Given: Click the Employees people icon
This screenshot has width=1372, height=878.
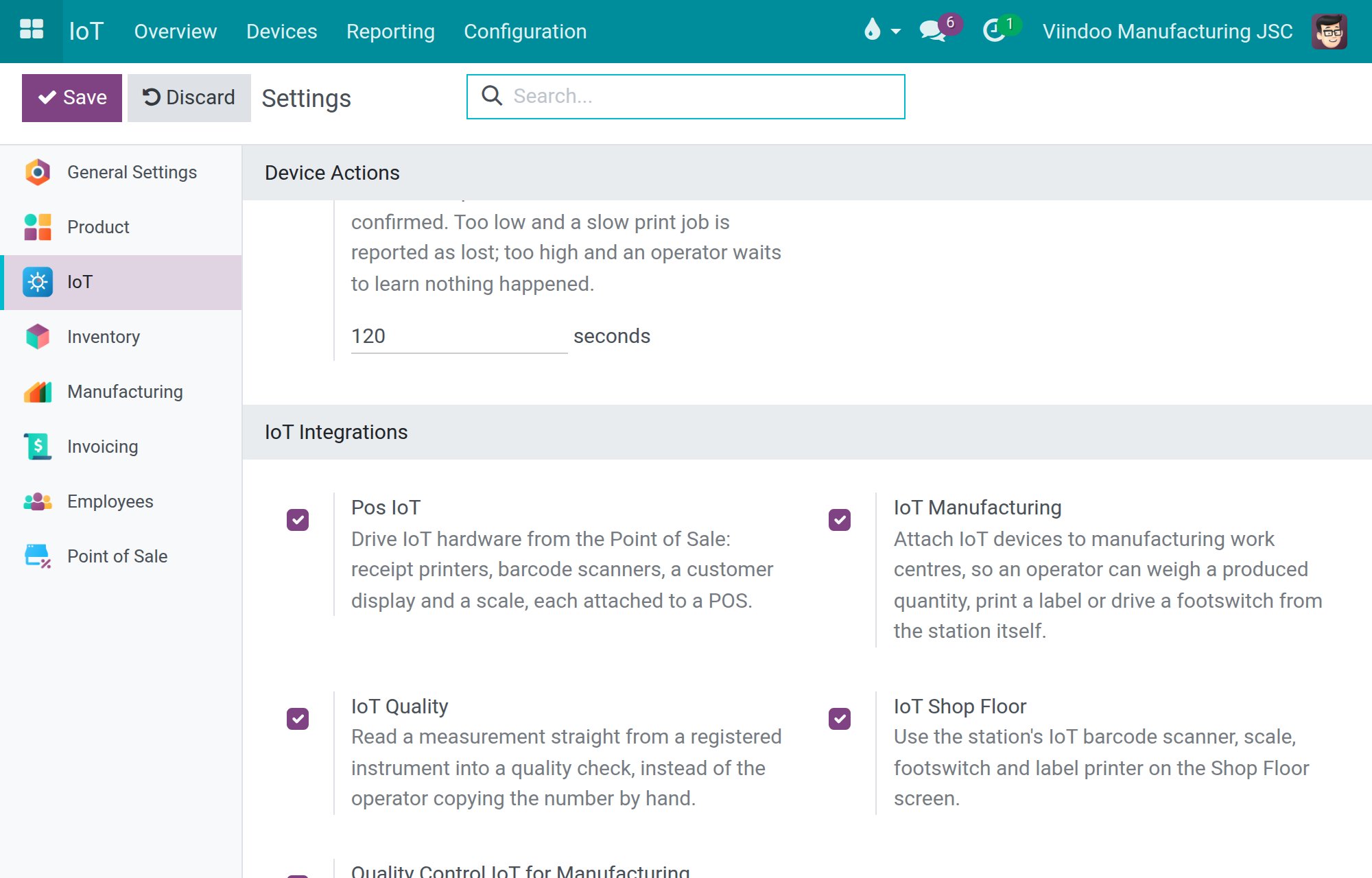Looking at the screenshot, I should coord(38,501).
